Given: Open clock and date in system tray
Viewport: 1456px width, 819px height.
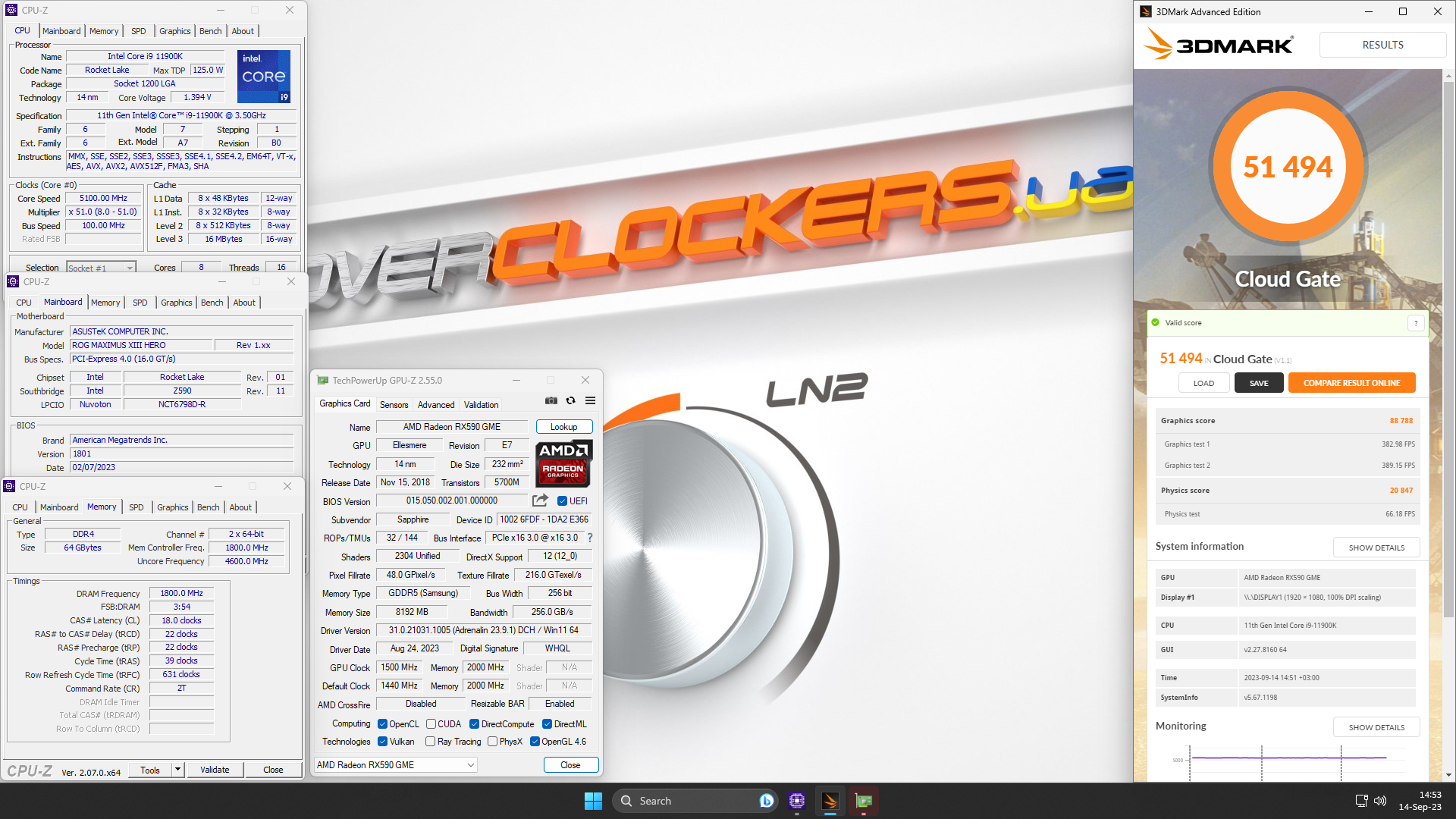Looking at the screenshot, I should [x=1420, y=801].
